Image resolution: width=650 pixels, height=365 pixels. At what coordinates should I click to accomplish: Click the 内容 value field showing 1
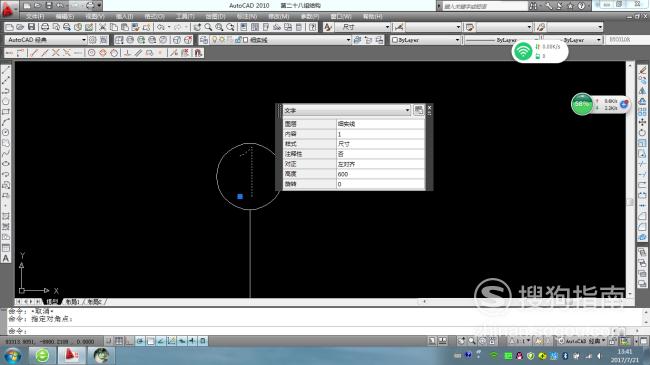click(x=380, y=134)
